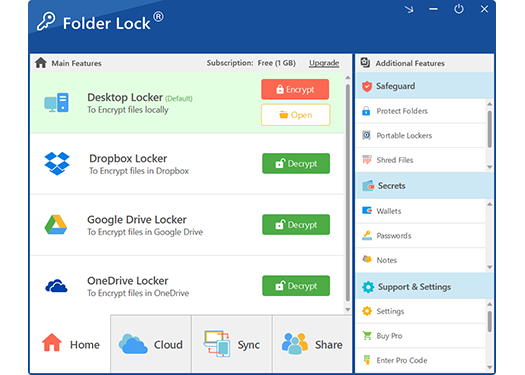Click main list scroll up arrow

[348, 78]
